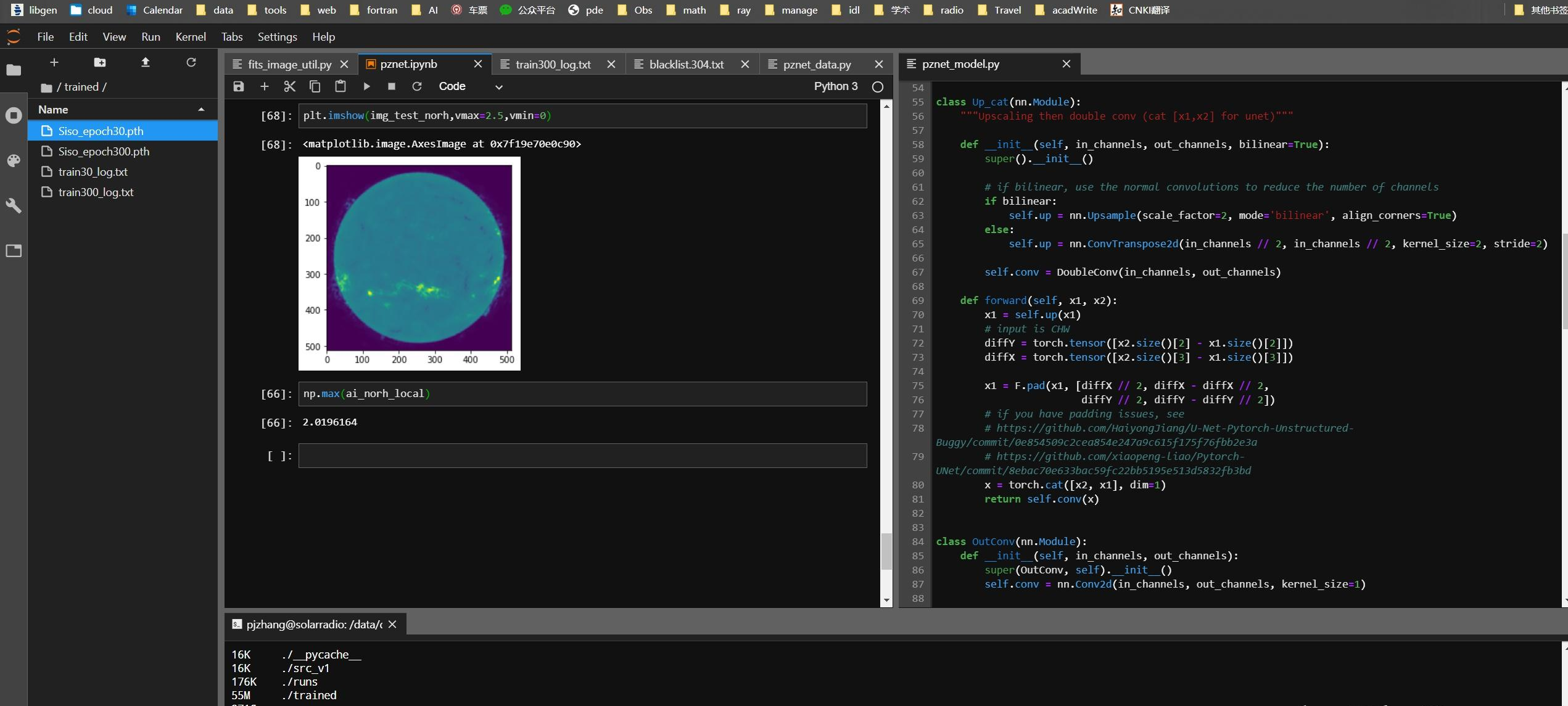This screenshot has height=706, width=1568.
Task: Click the np.max(ai_norh_local) cell
Action: (582, 394)
